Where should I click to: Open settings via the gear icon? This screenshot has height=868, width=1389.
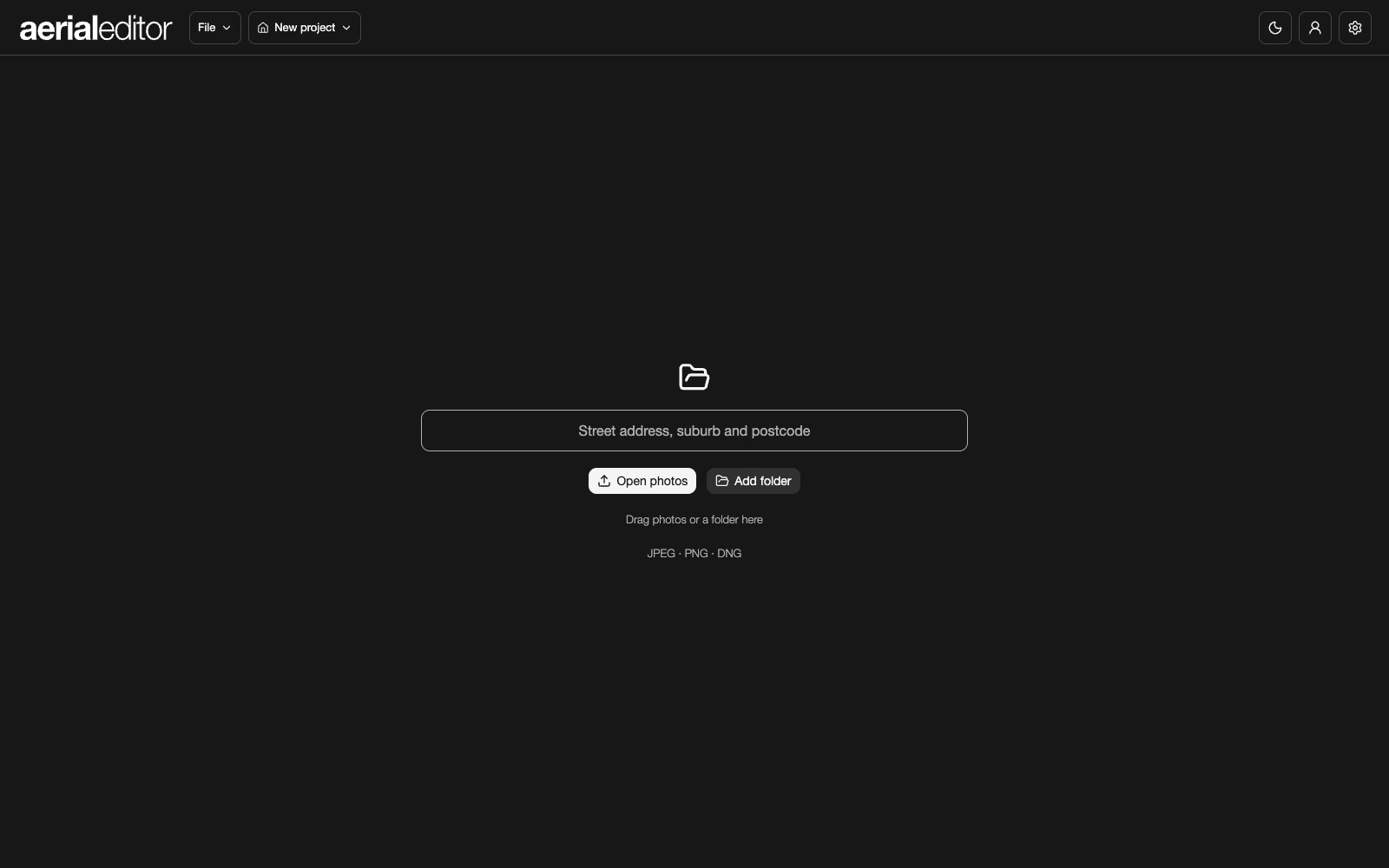tap(1354, 28)
